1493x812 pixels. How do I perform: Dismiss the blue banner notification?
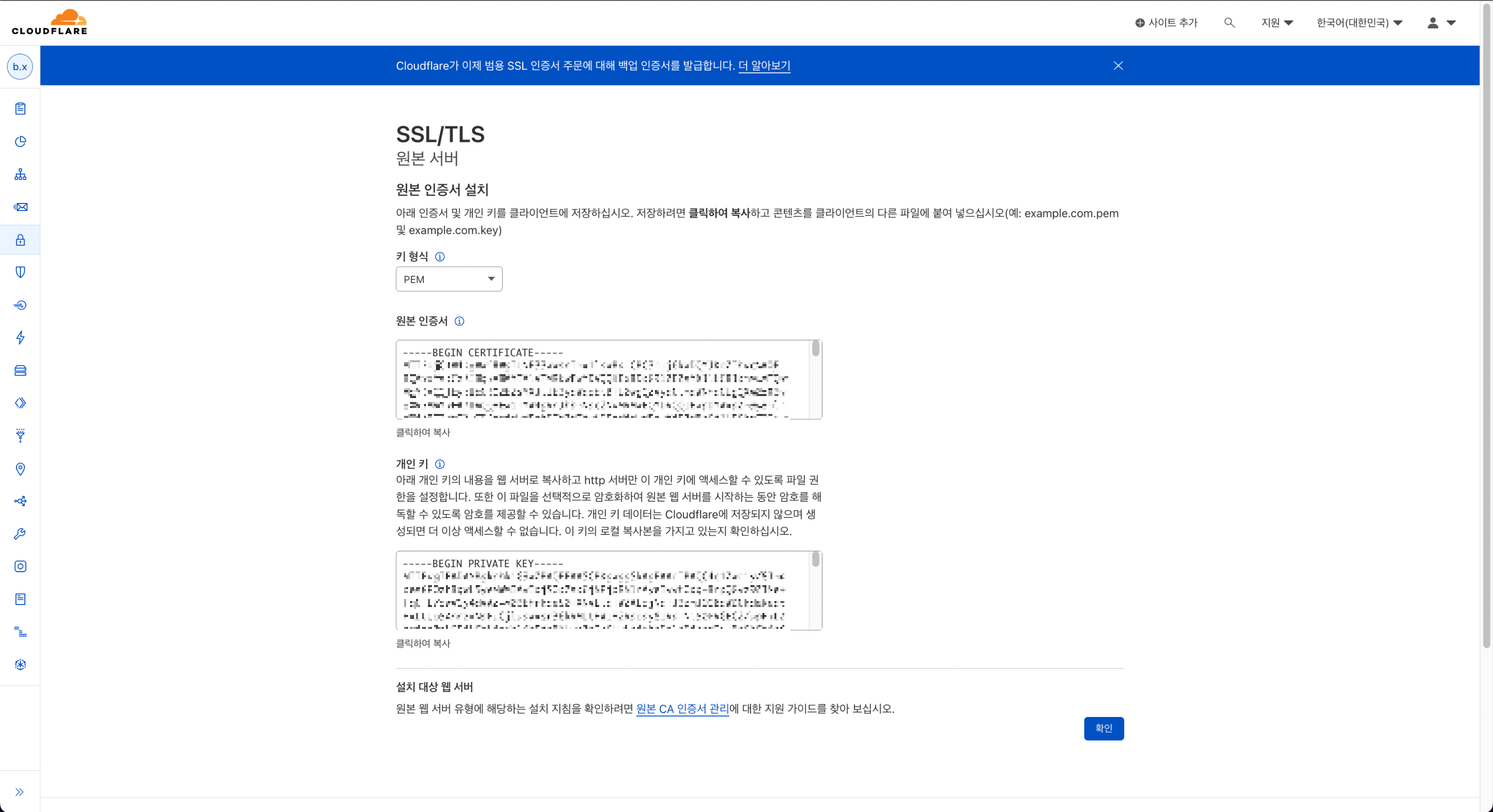pos(1118,66)
